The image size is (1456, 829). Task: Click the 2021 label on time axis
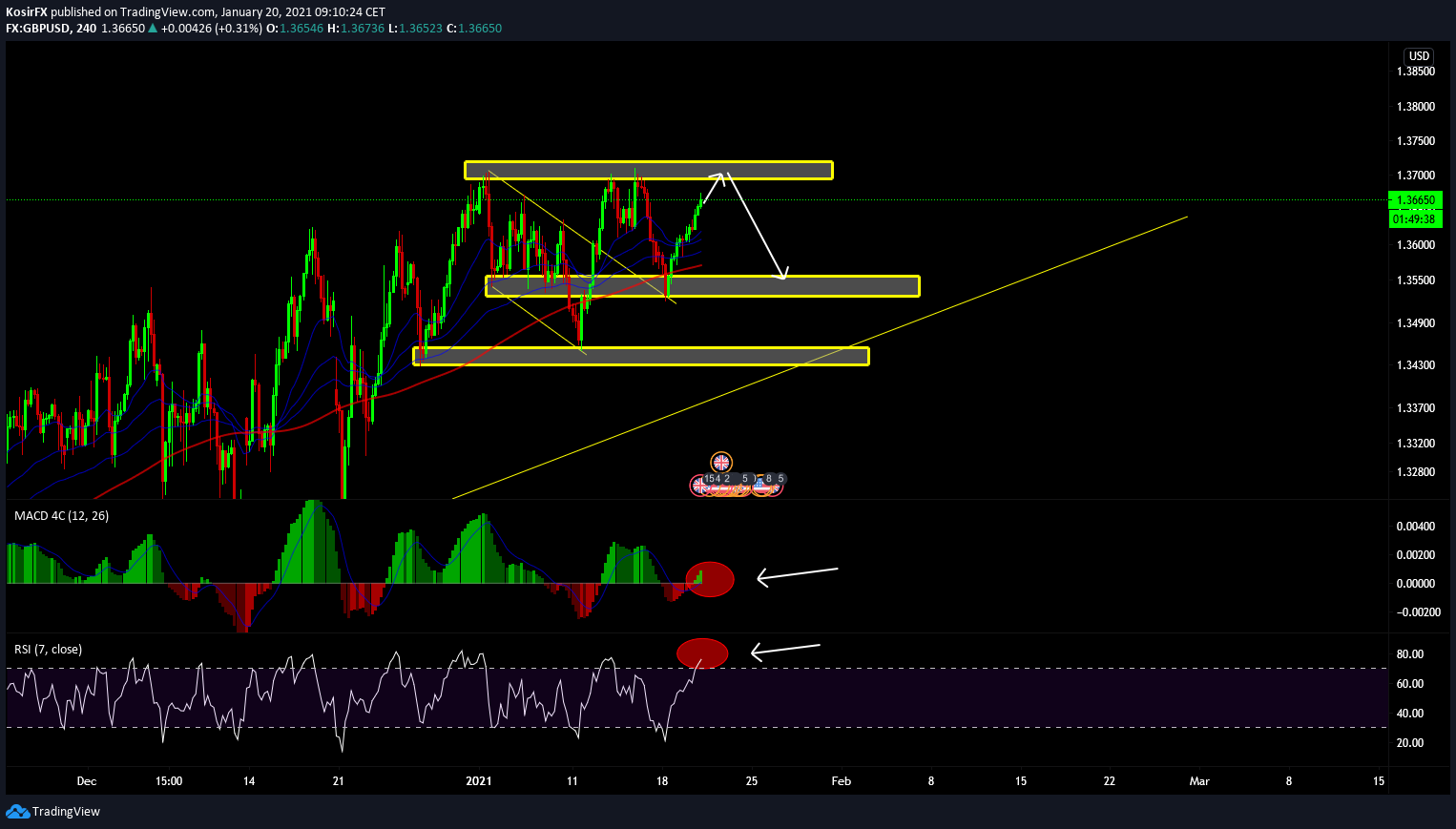pyautogui.click(x=479, y=781)
